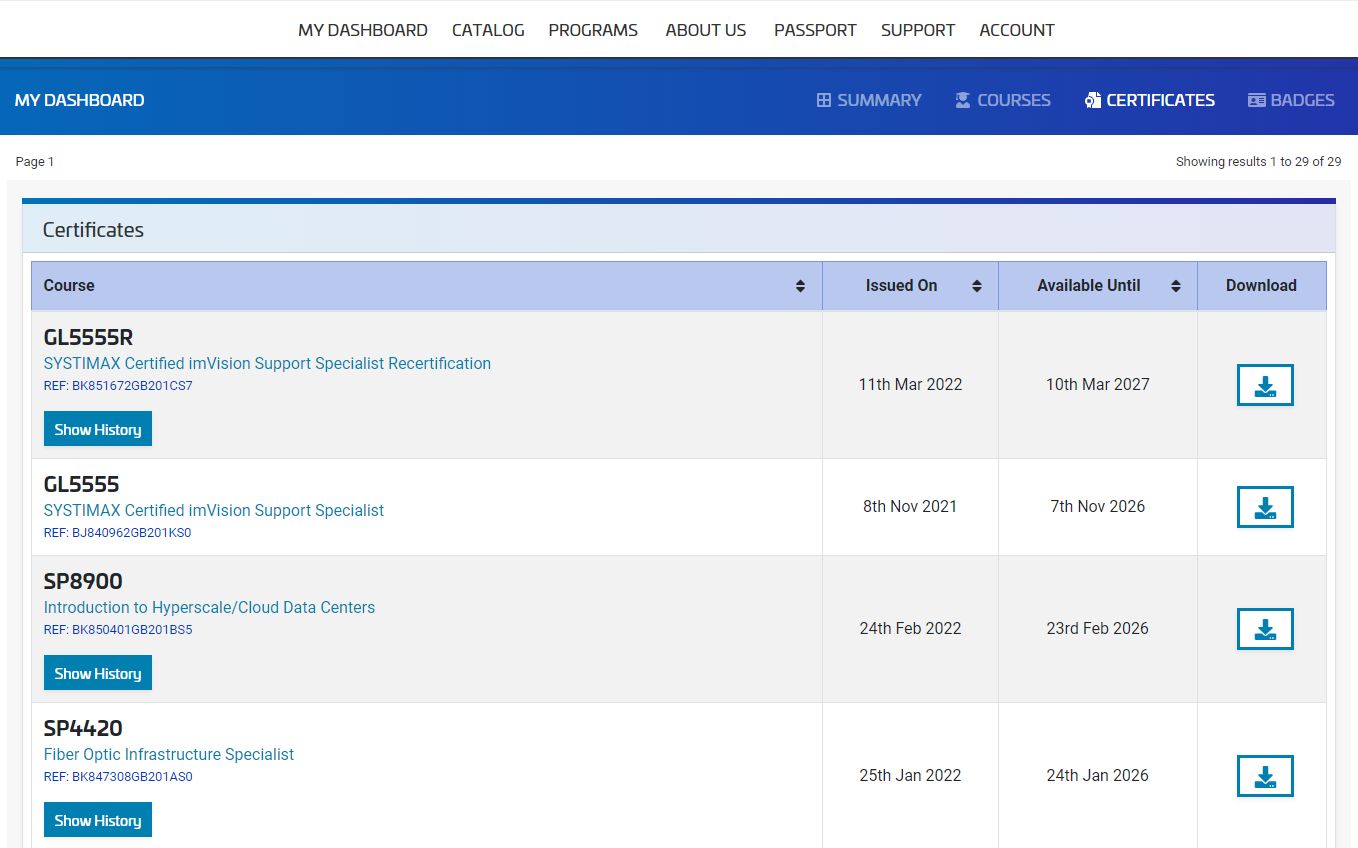Click the Showing results 1 to 29 text
This screenshot has height=848, width=1358.
tap(1258, 162)
